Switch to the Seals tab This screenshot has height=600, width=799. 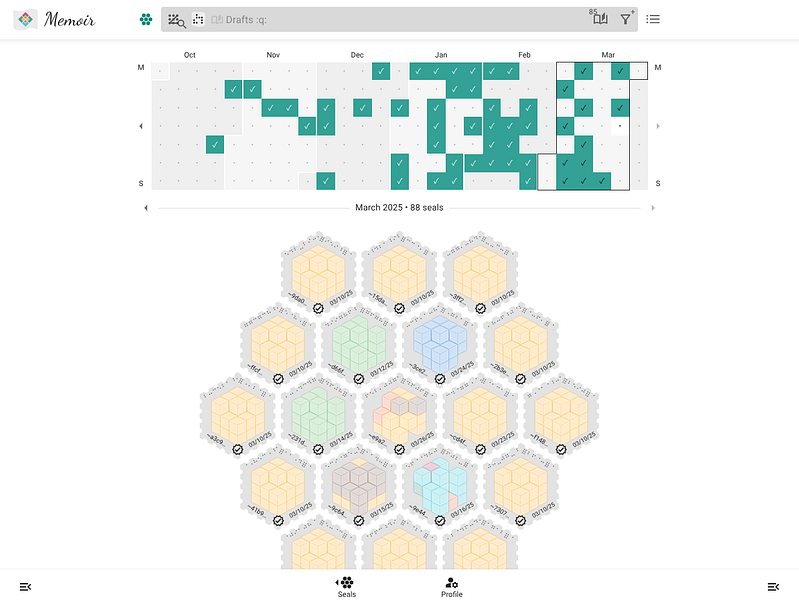[347, 587]
